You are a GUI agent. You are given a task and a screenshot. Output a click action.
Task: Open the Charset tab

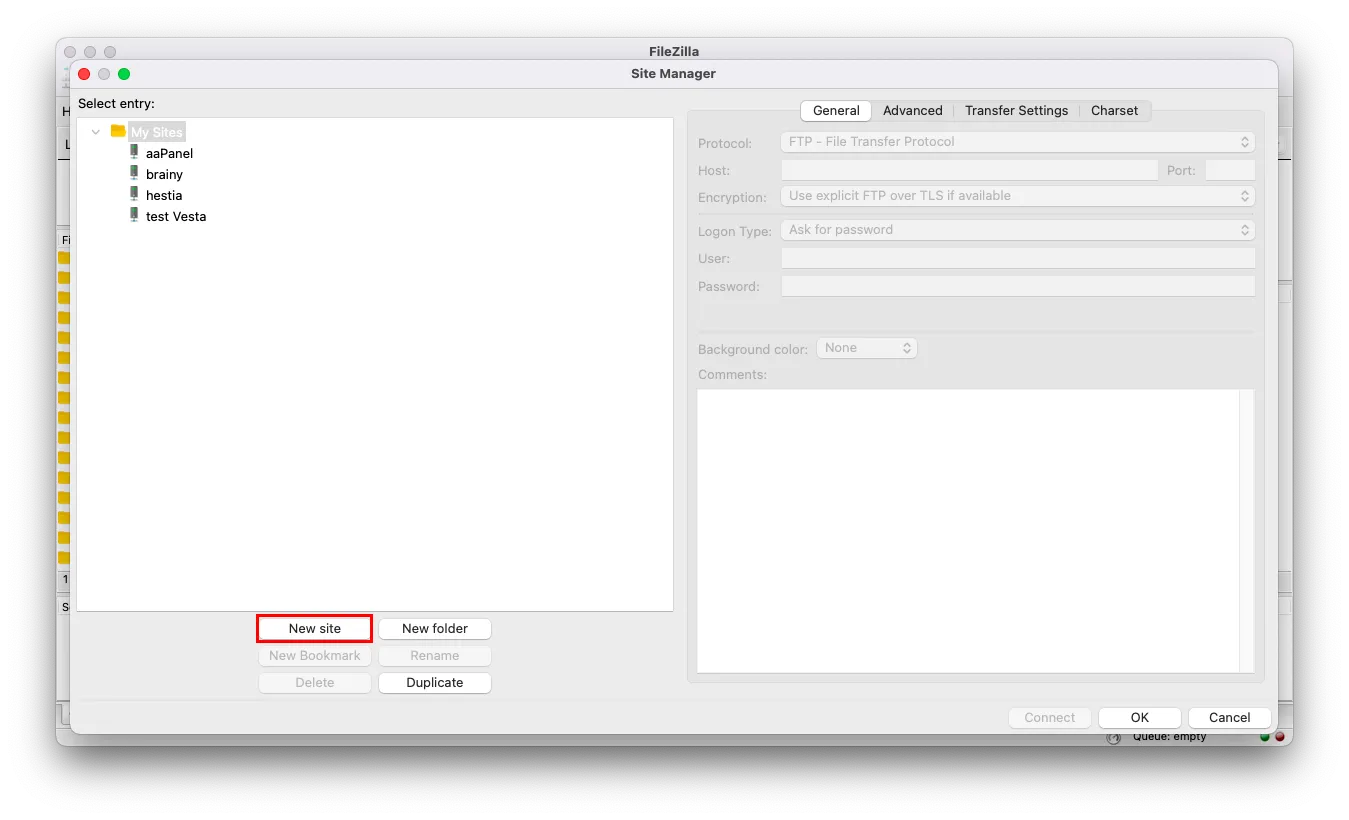tap(1114, 110)
